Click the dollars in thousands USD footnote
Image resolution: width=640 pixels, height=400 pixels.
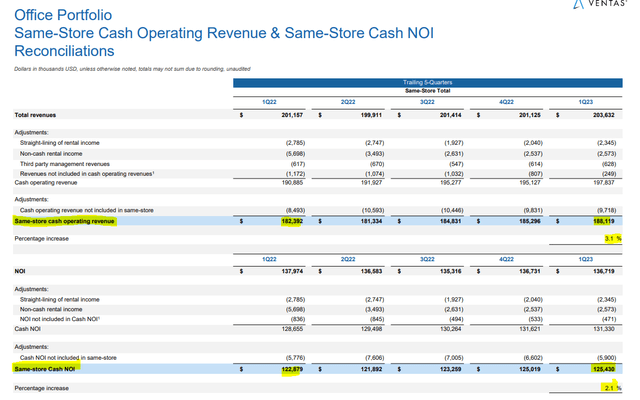pyautogui.click(x=130, y=68)
